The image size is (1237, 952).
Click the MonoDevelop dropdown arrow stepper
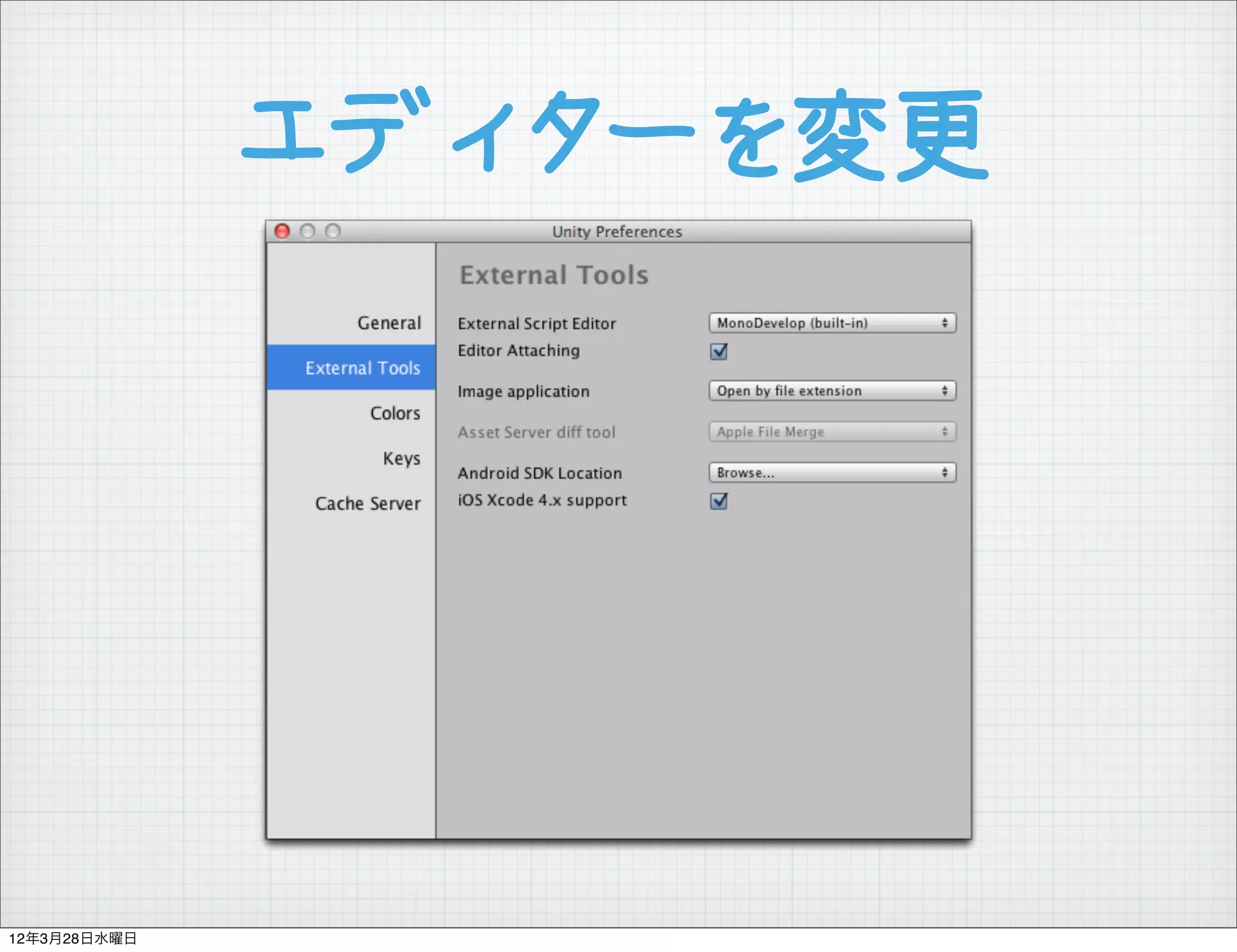pos(945,323)
